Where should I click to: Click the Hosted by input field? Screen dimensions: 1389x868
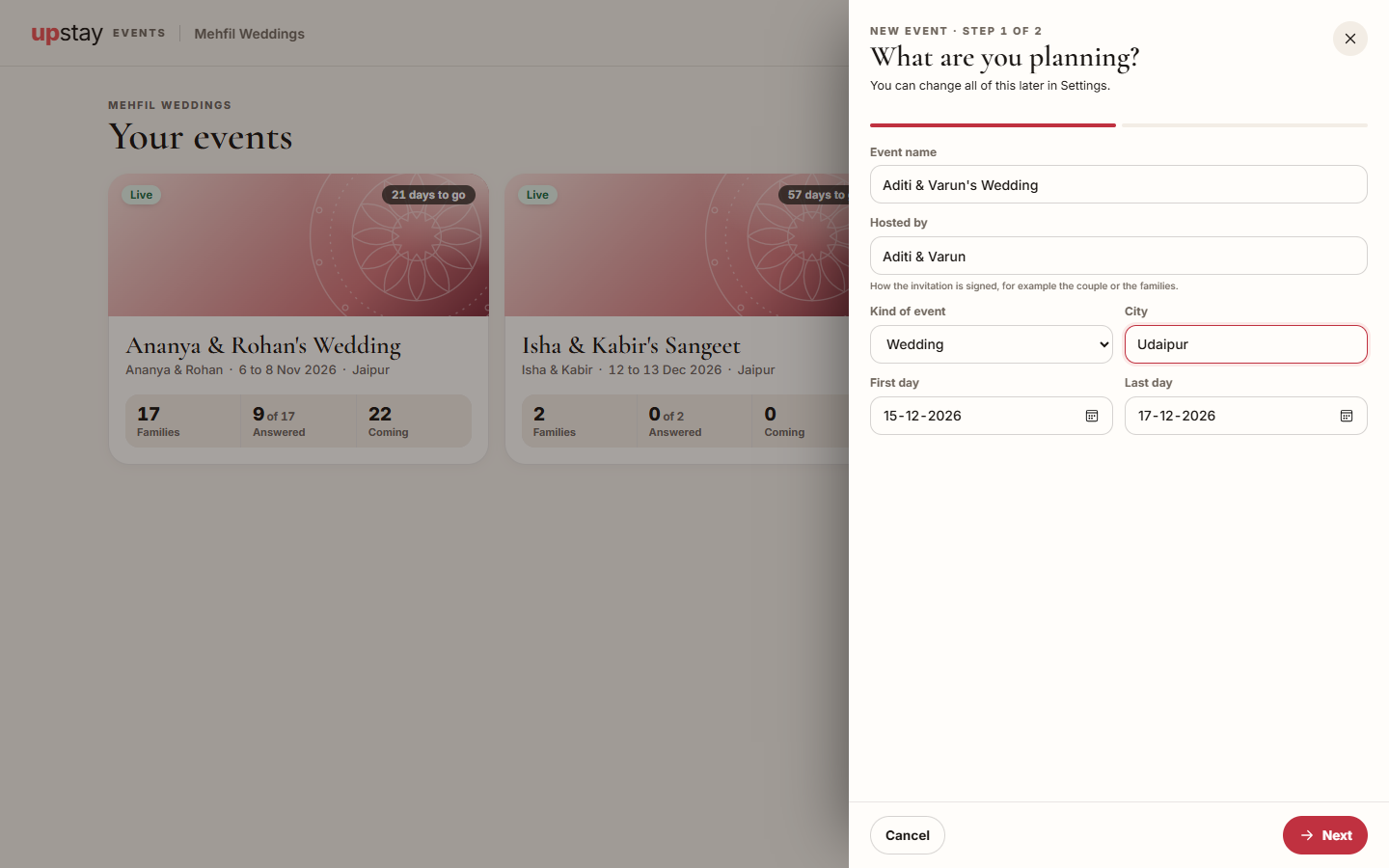click(x=1118, y=256)
